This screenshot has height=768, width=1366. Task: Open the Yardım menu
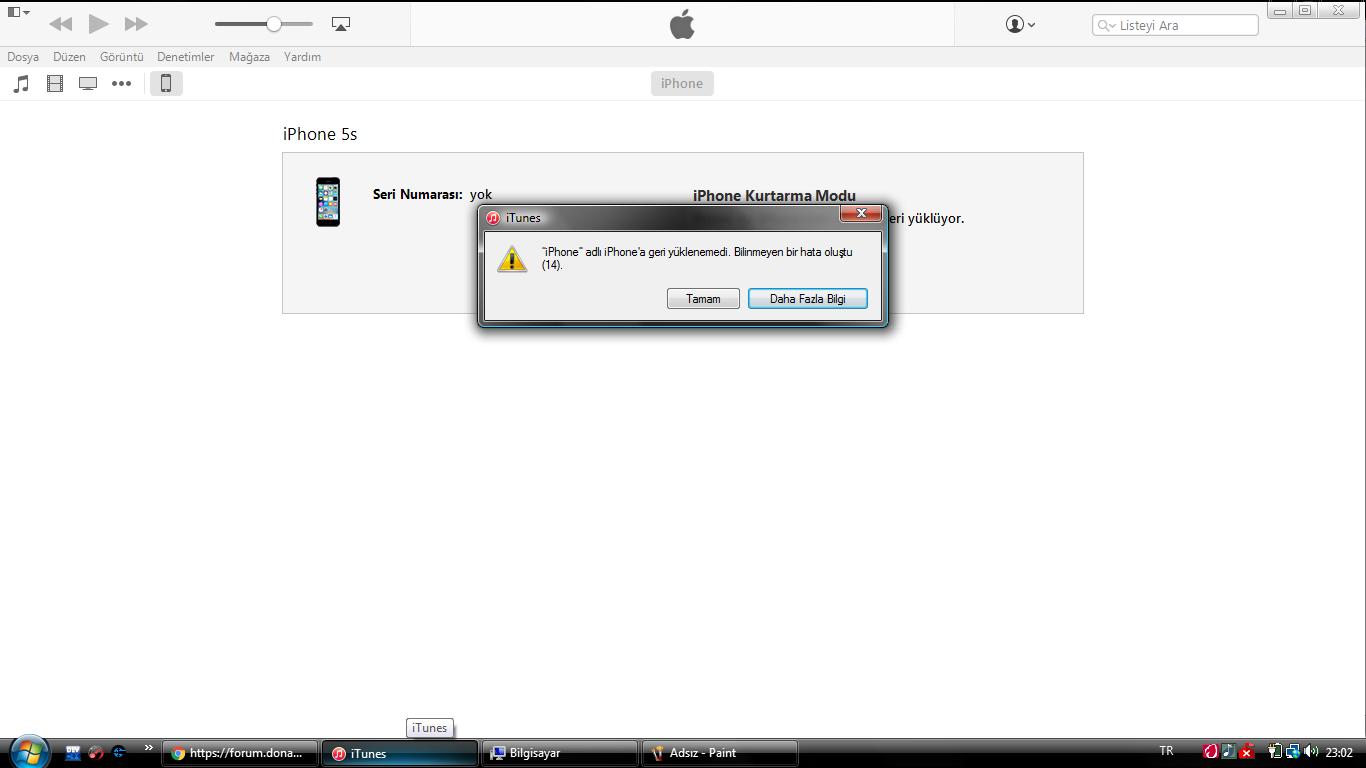point(302,57)
